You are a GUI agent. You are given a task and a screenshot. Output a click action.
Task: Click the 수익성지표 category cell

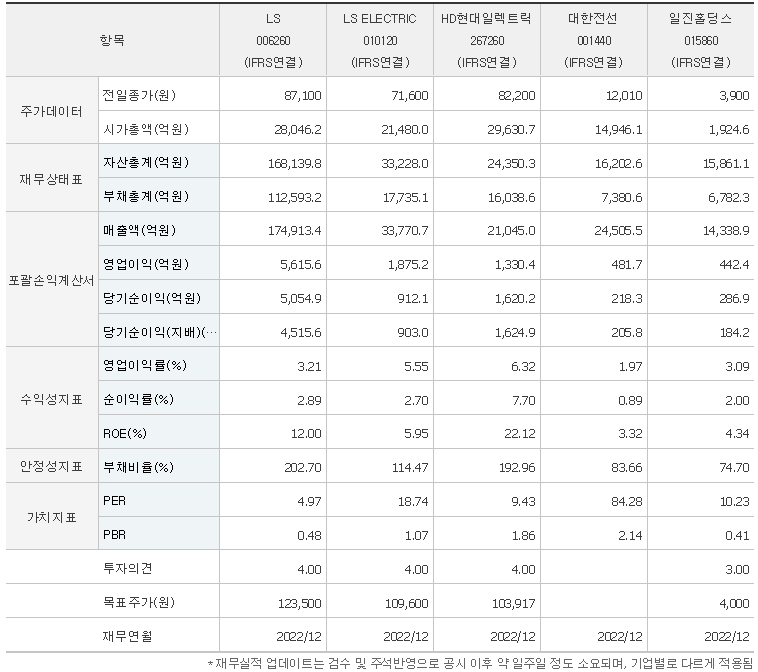52,399
